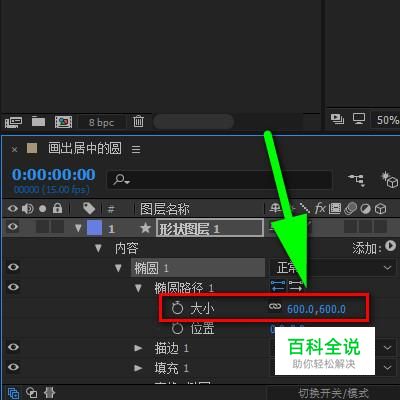400x400 pixels.
Task: Click the lock column header icon
Action: pyautogui.click(x=57, y=208)
